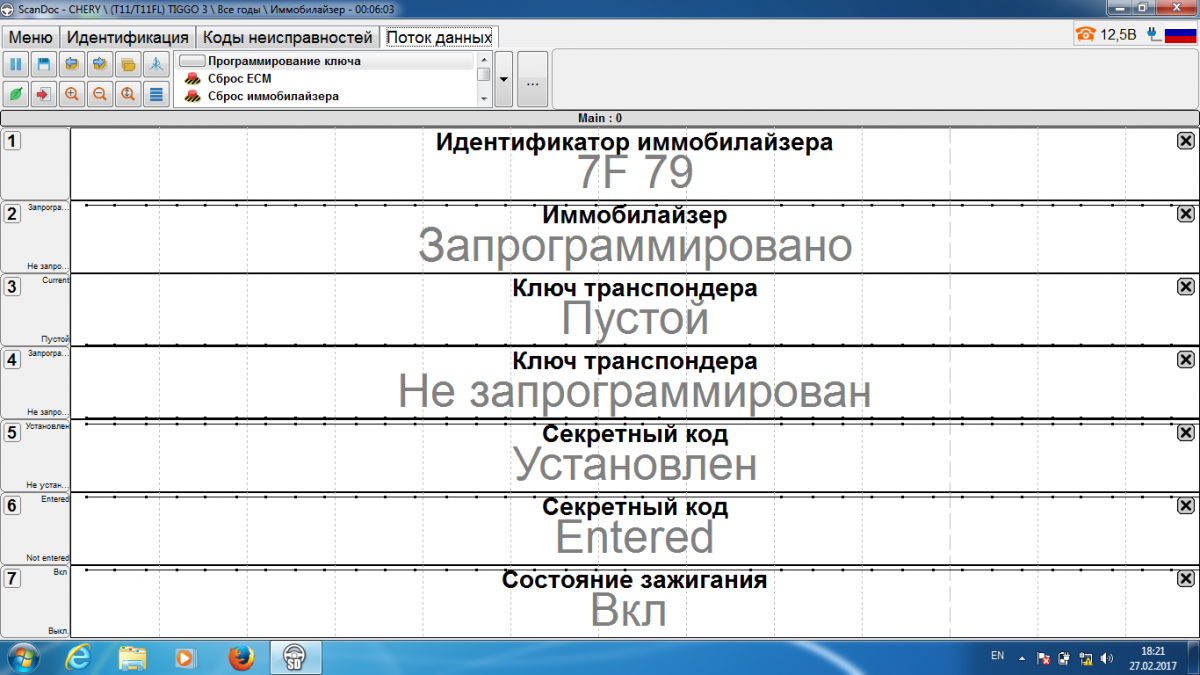This screenshot has height=675, width=1200.
Task: Click the Запрограммировано value text
Action: (x=635, y=246)
